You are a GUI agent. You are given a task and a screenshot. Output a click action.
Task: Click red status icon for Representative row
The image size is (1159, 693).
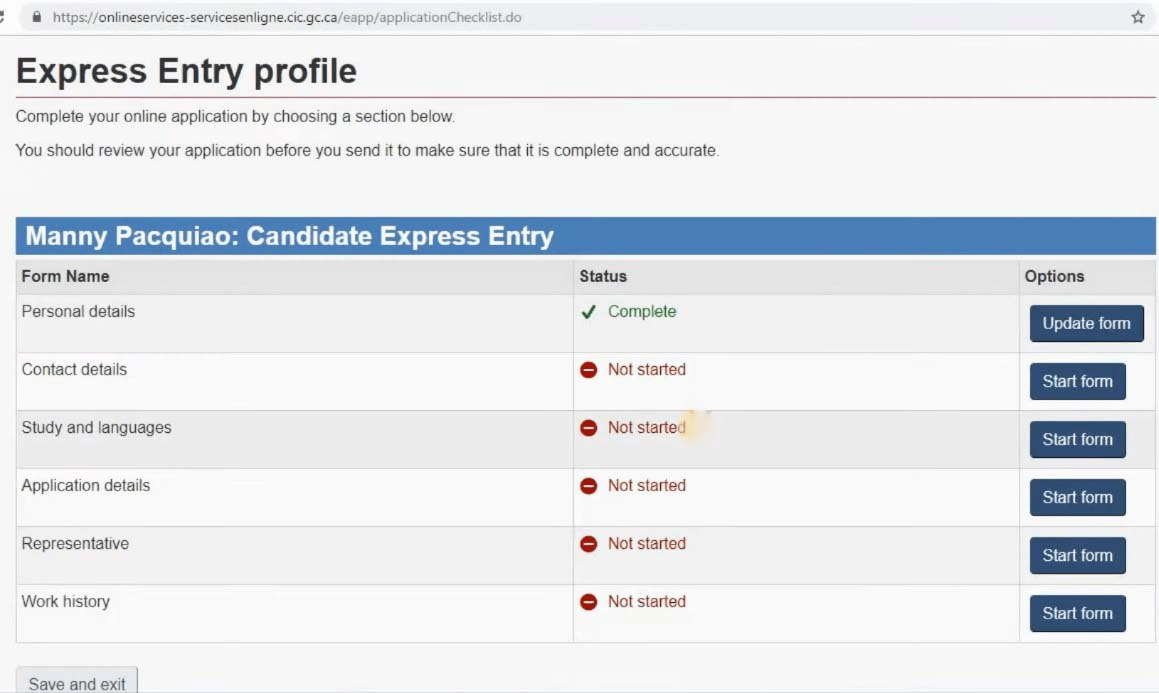click(589, 544)
